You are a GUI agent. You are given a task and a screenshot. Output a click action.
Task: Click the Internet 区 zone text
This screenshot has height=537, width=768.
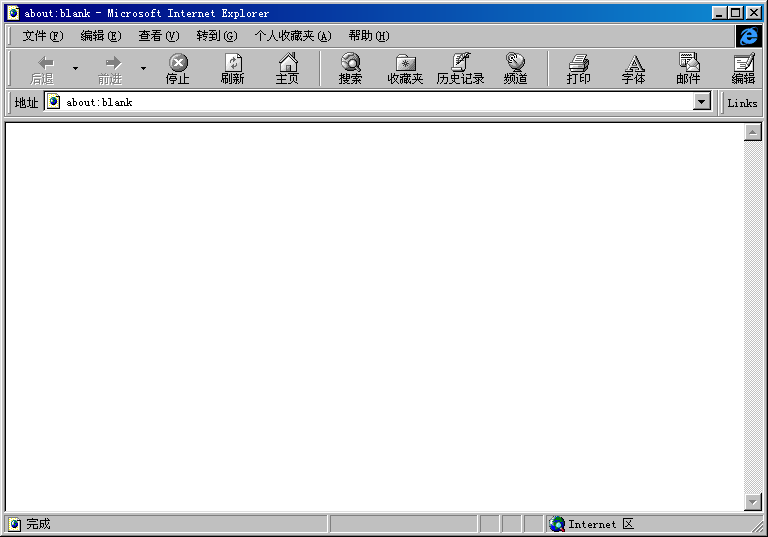click(x=601, y=524)
